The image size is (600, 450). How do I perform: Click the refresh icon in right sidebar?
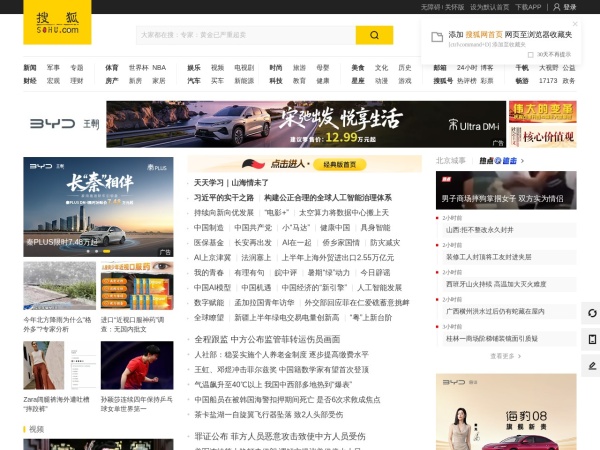tap(592, 313)
